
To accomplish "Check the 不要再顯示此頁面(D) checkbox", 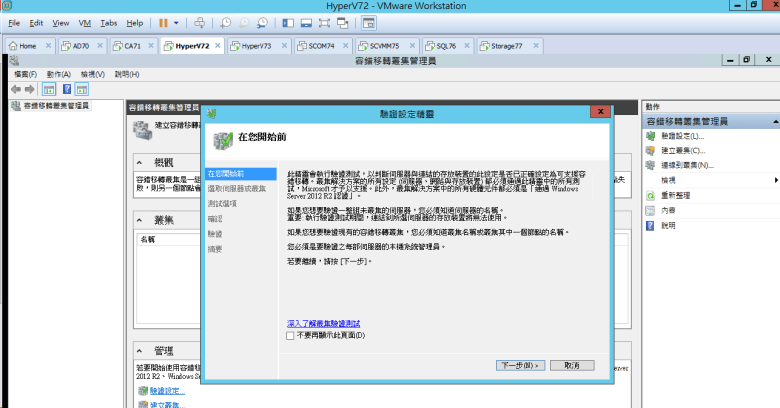I will point(291,335).
